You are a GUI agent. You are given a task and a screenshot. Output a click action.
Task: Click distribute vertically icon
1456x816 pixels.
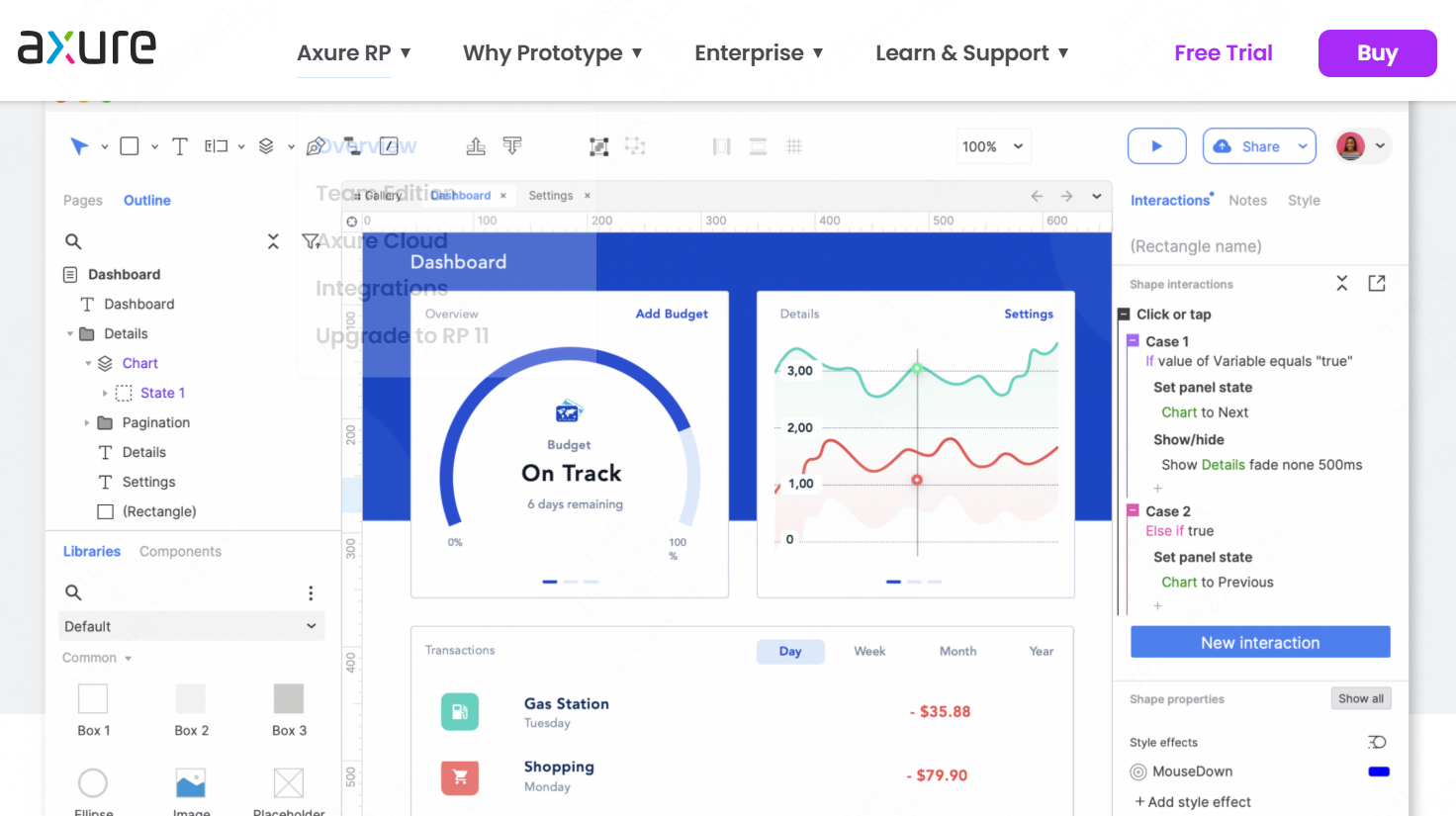pyautogui.click(x=758, y=146)
